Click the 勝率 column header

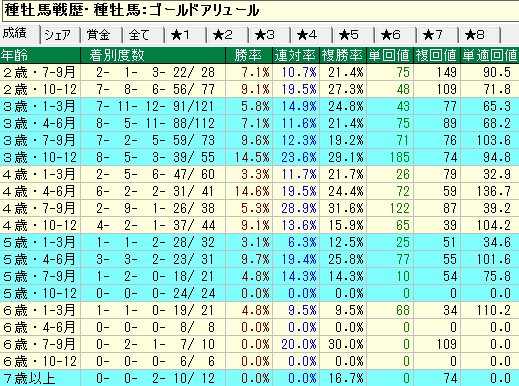coord(249,55)
